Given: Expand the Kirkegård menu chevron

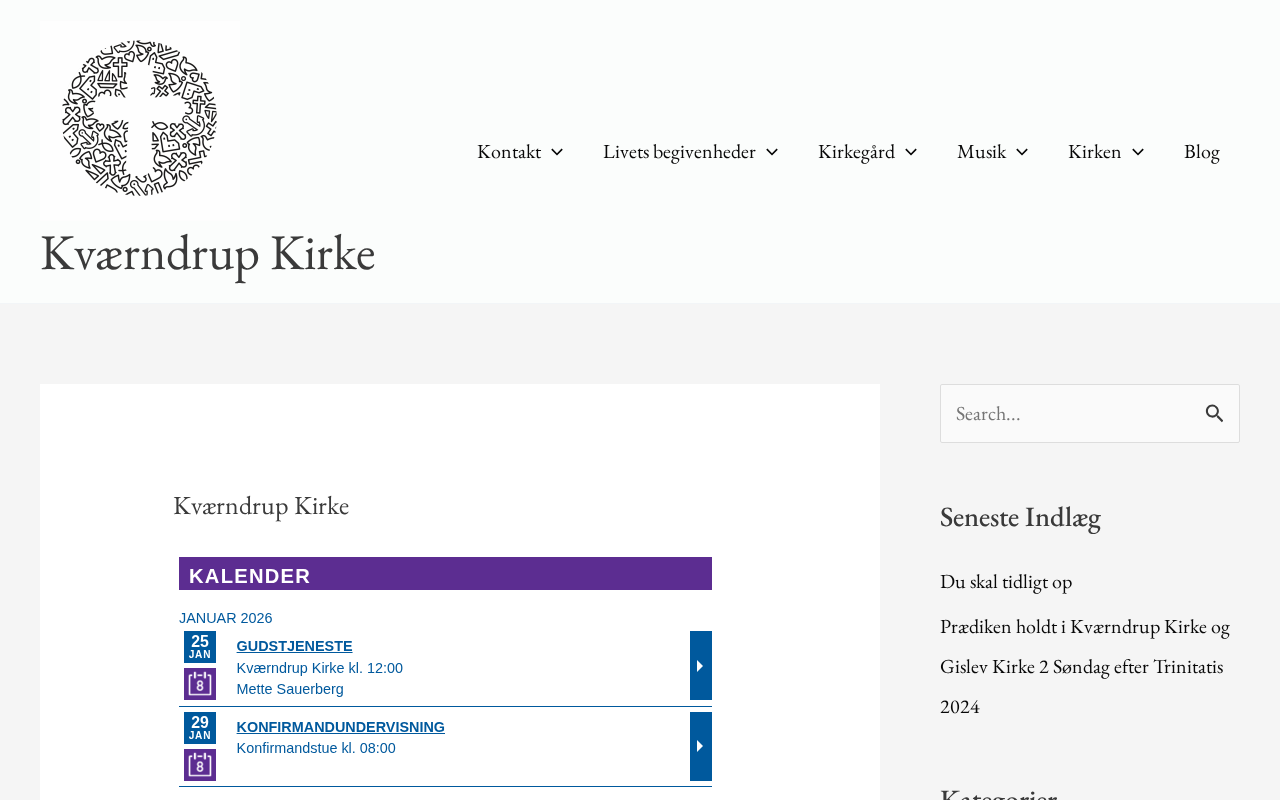Looking at the screenshot, I should tap(911, 152).
